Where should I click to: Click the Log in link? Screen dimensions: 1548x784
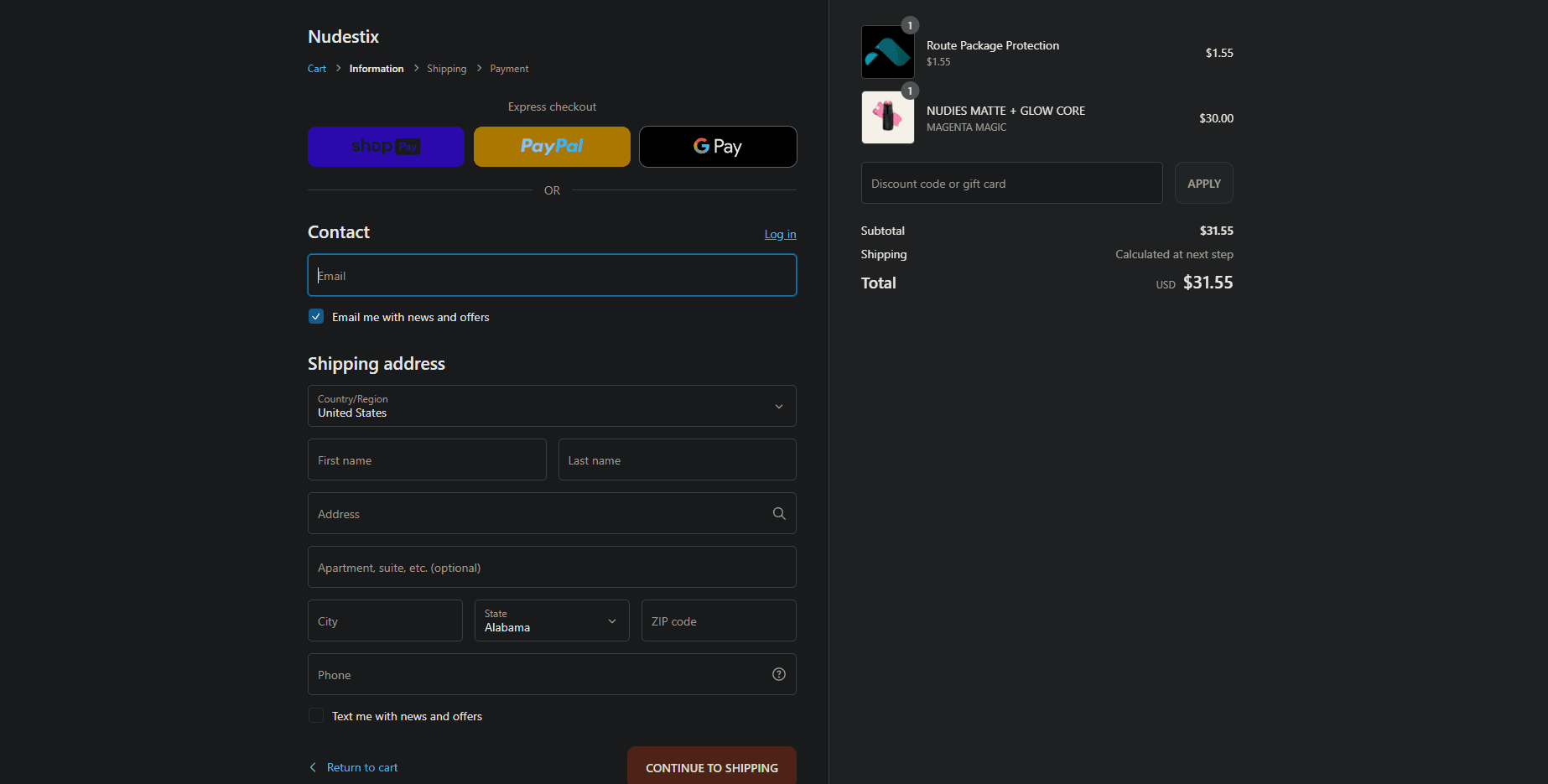[780, 234]
